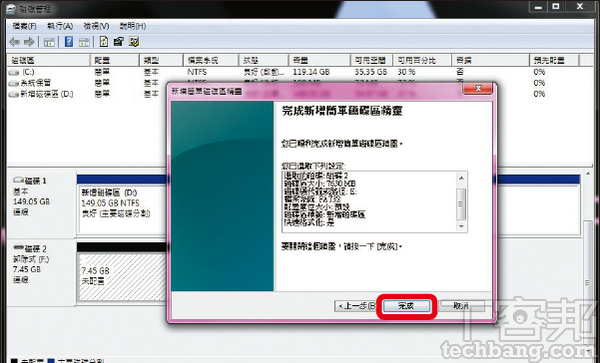Click settings list scrollbar down arrow

pos(461,226)
